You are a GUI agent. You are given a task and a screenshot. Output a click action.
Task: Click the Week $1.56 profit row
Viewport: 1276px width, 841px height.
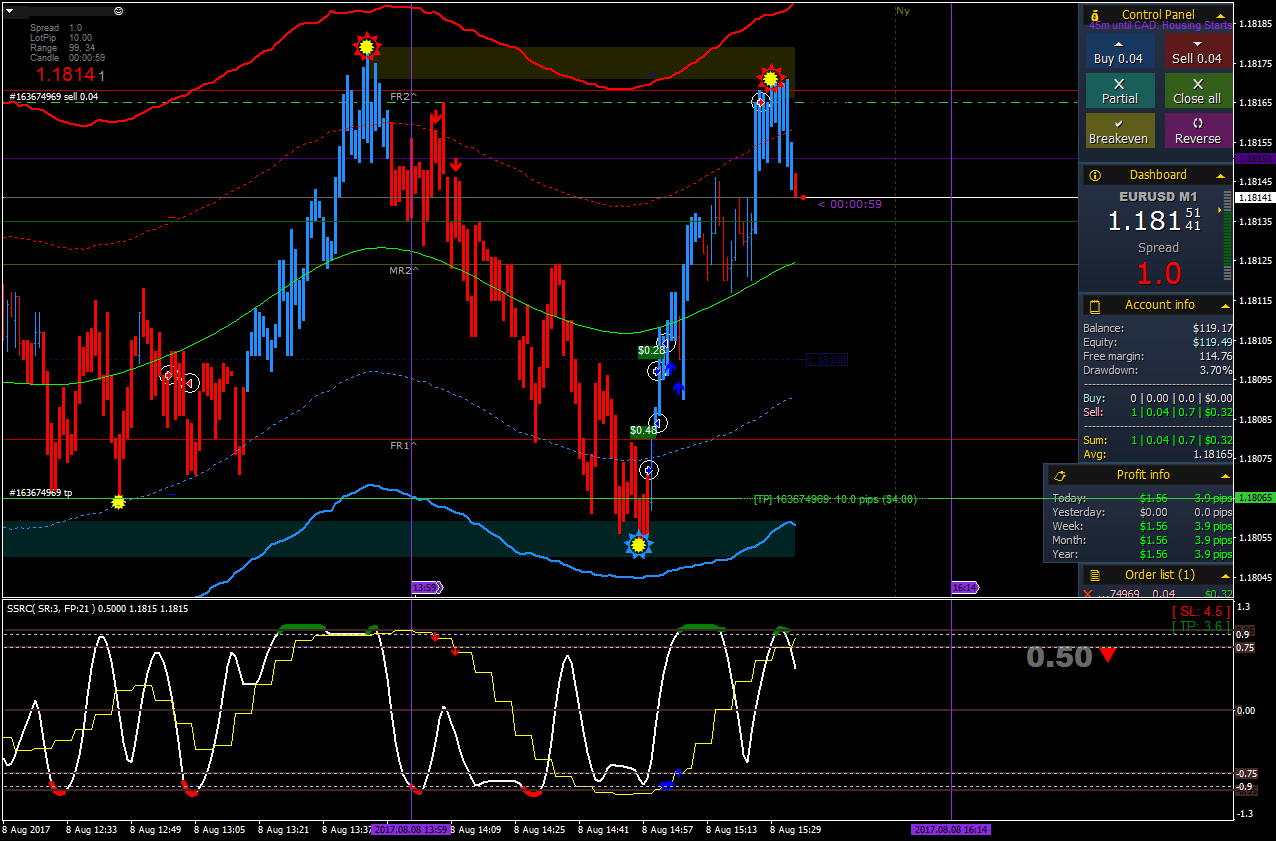point(1142,526)
